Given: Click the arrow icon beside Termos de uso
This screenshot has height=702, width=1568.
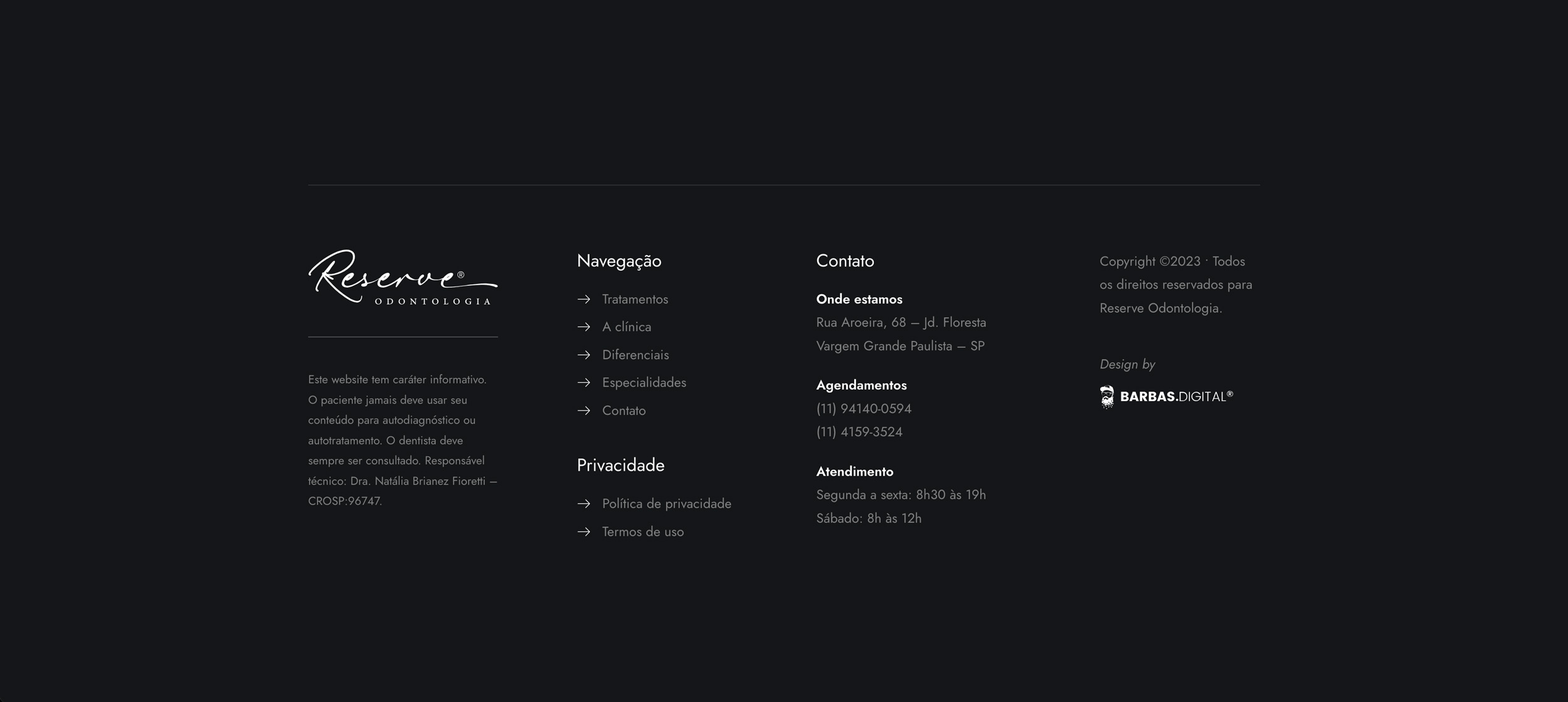Looking at the screenshot, I should point(584,532).
